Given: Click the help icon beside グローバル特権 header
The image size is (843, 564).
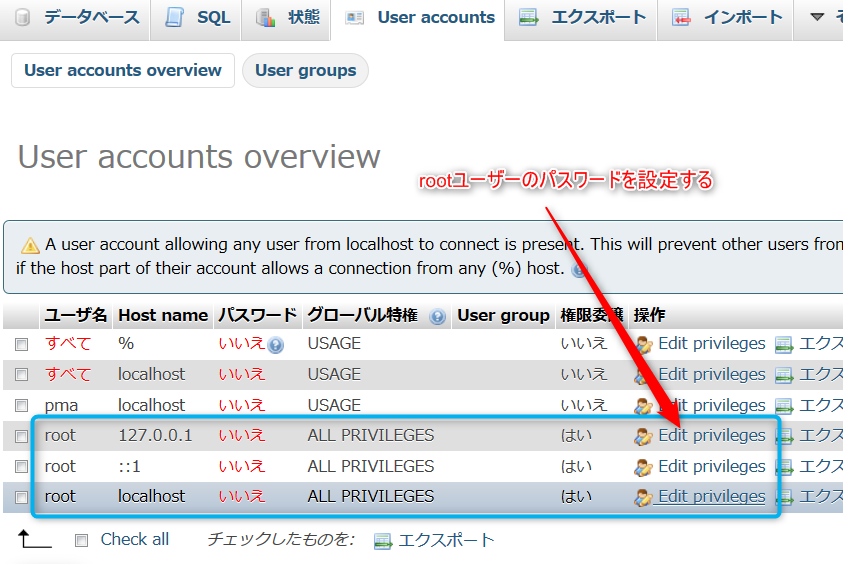Looking at the screenshot, I should click(x=438, y=317).
